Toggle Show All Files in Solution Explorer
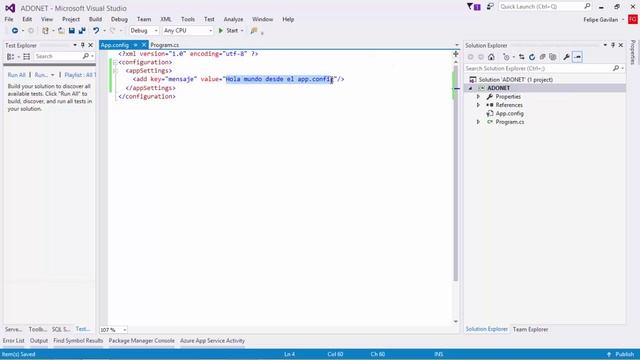The width and height of the screenshot is (640, 360). coord(553,57)
